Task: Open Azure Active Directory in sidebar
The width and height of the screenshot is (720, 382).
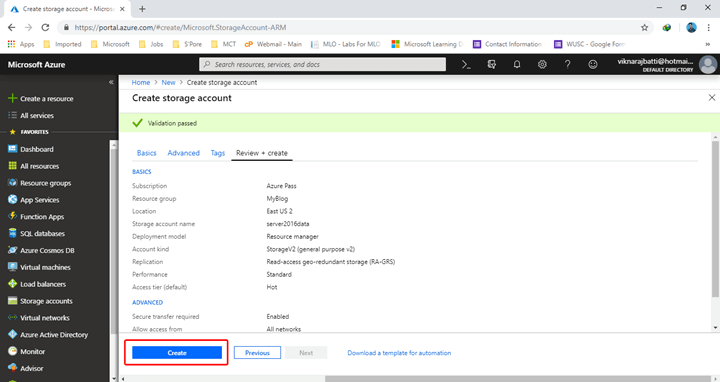Action: [48, 335]
